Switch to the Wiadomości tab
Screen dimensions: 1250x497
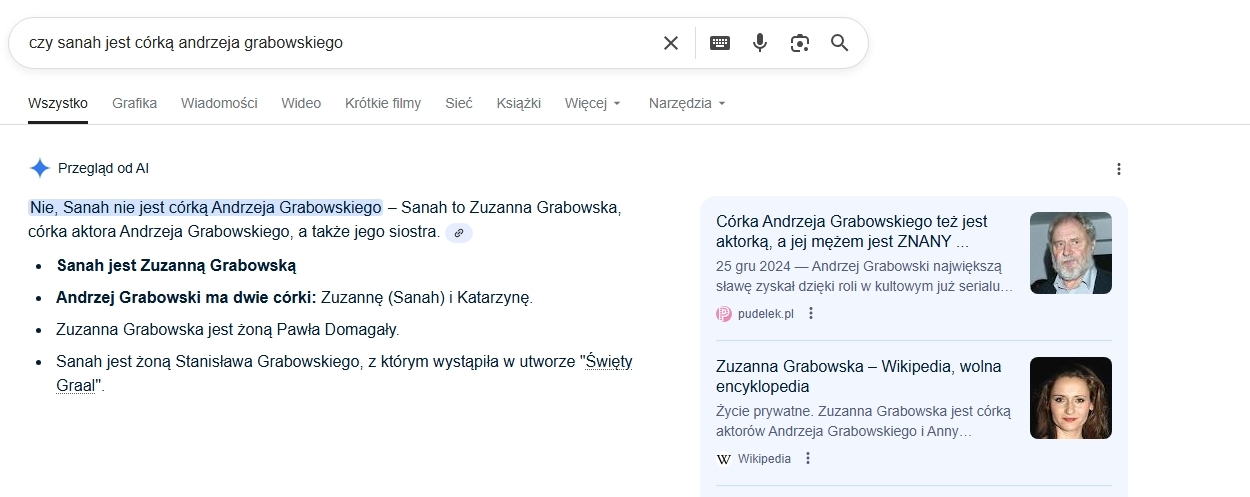pos(219,103)
